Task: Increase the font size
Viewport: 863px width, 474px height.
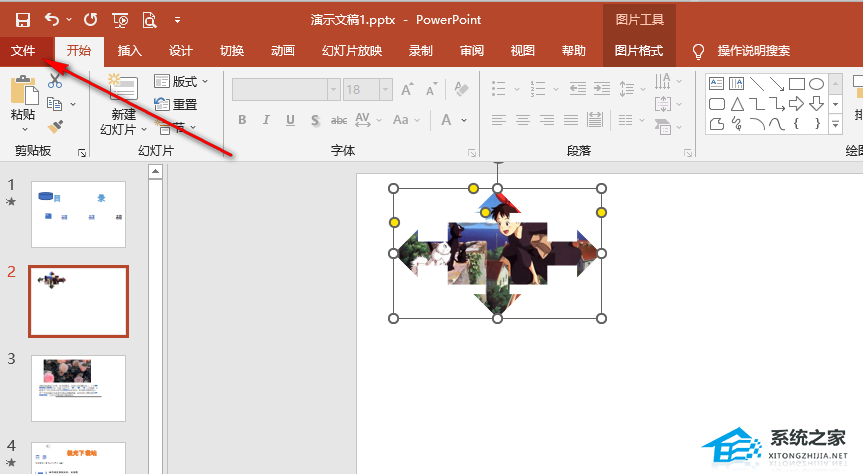Action: click(407, 89)
